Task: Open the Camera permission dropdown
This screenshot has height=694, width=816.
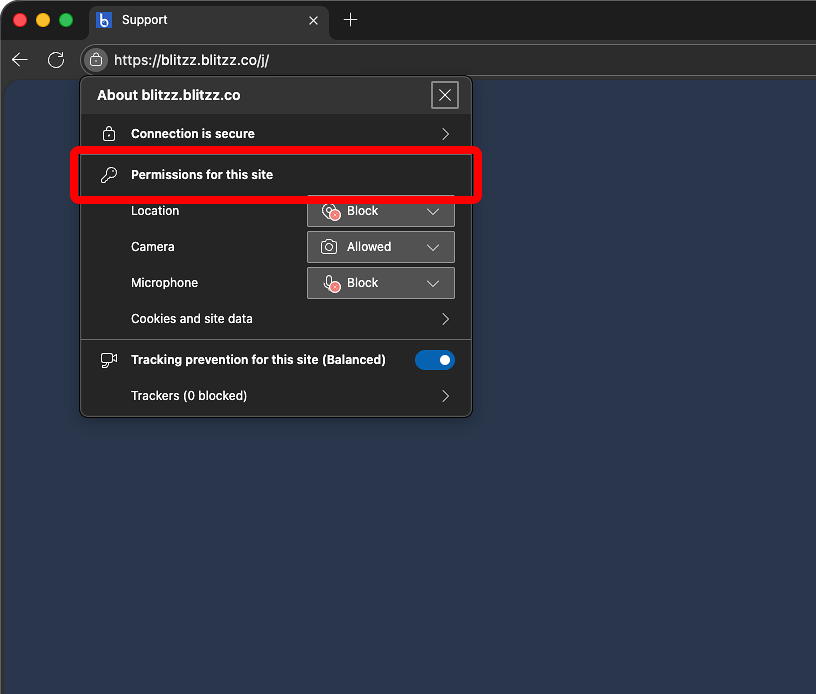Action: tap(380, 247)
